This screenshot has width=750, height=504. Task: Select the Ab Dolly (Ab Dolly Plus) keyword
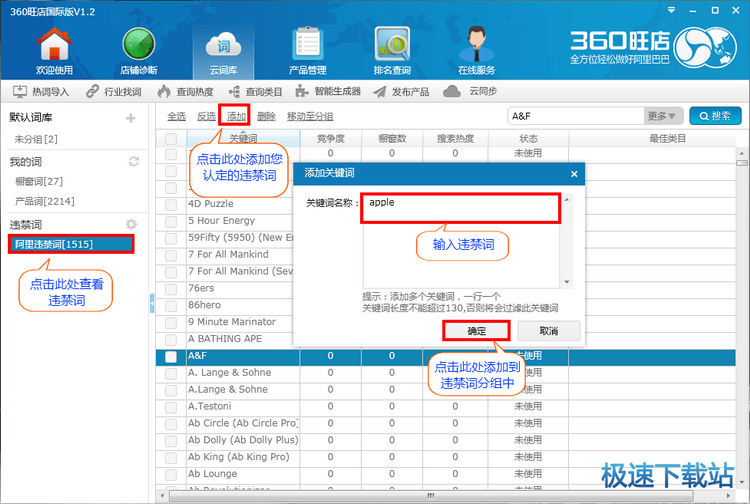pos(243,440)
